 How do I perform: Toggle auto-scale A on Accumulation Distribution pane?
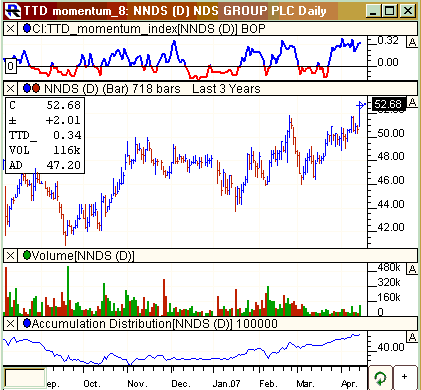coord(412,337)
